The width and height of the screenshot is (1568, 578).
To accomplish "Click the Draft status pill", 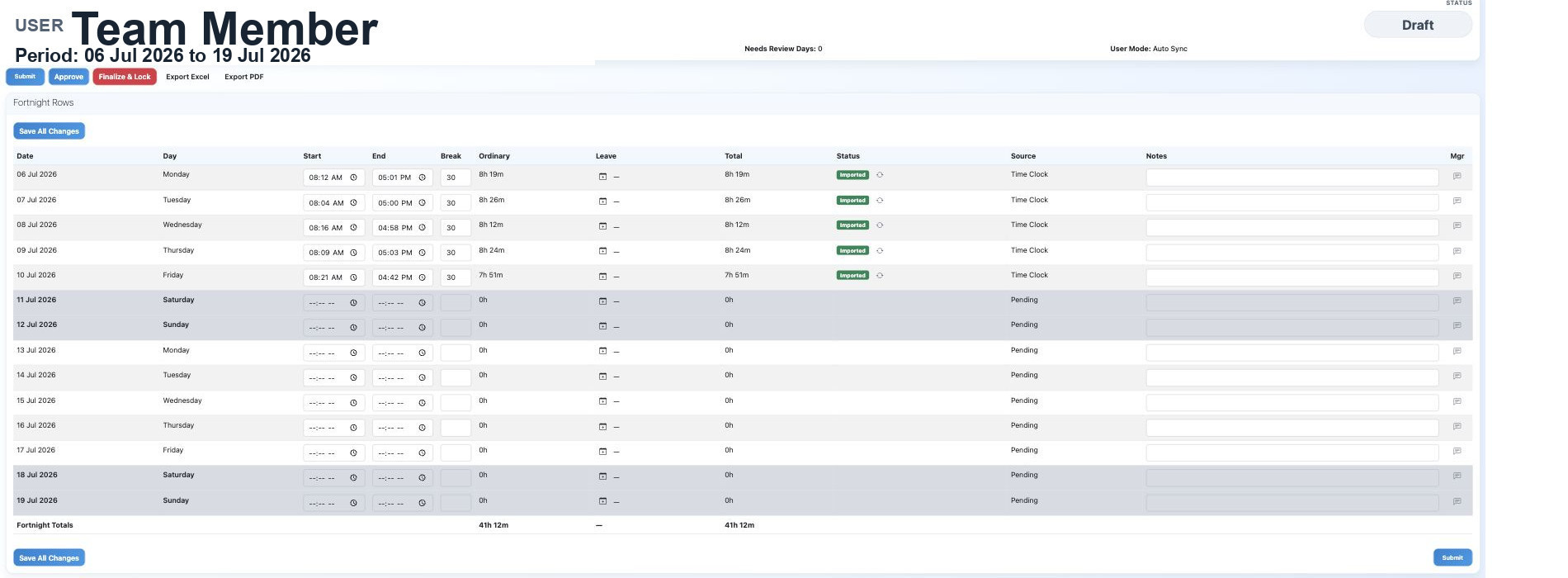I will (1418, 25).
